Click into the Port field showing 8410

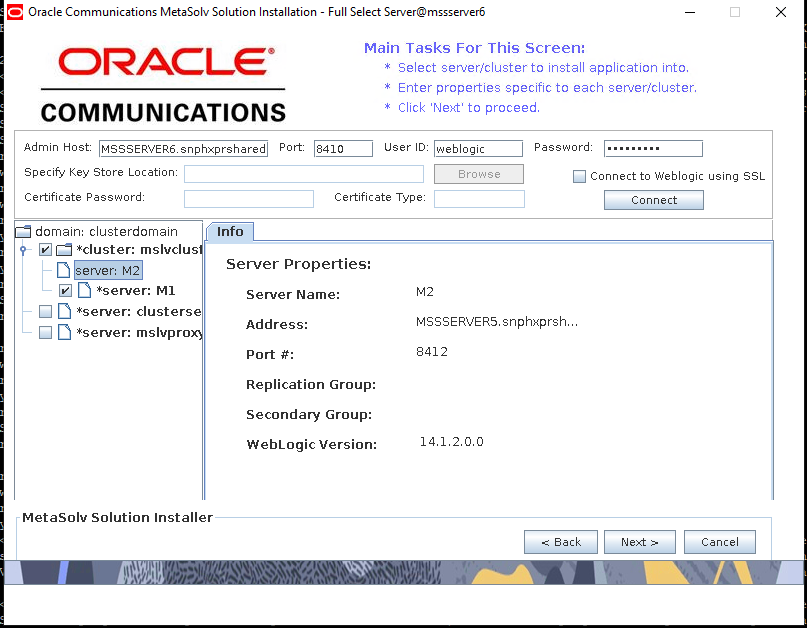[343, 149]
